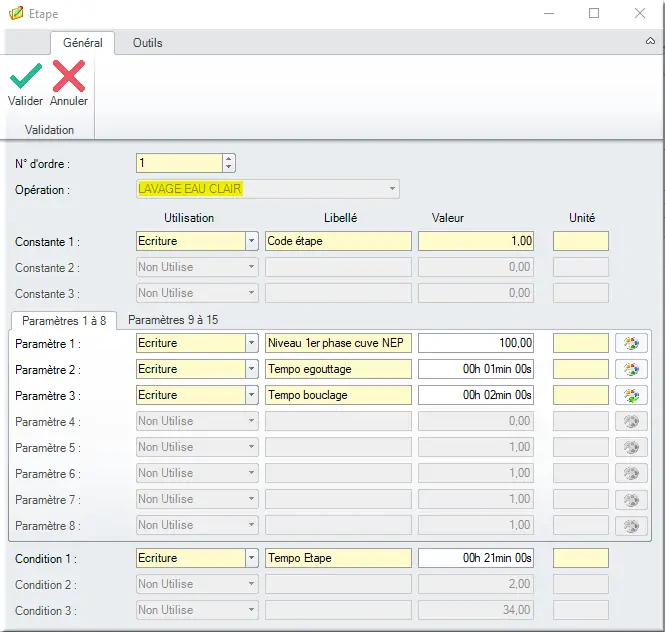Switch to Paramètres 9 à 15 tab
Image resolution: width=665 pixels, height=632 pixels.
point(173,320)
